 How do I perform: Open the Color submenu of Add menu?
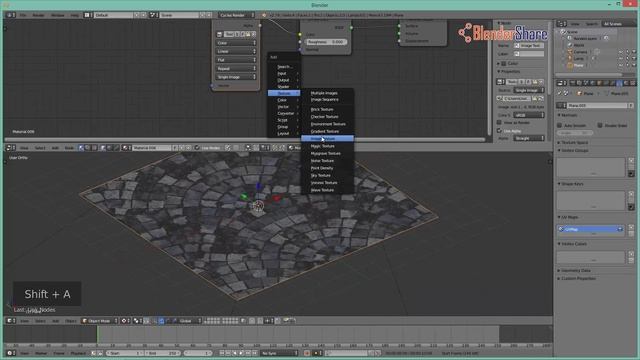coord(284,100)
